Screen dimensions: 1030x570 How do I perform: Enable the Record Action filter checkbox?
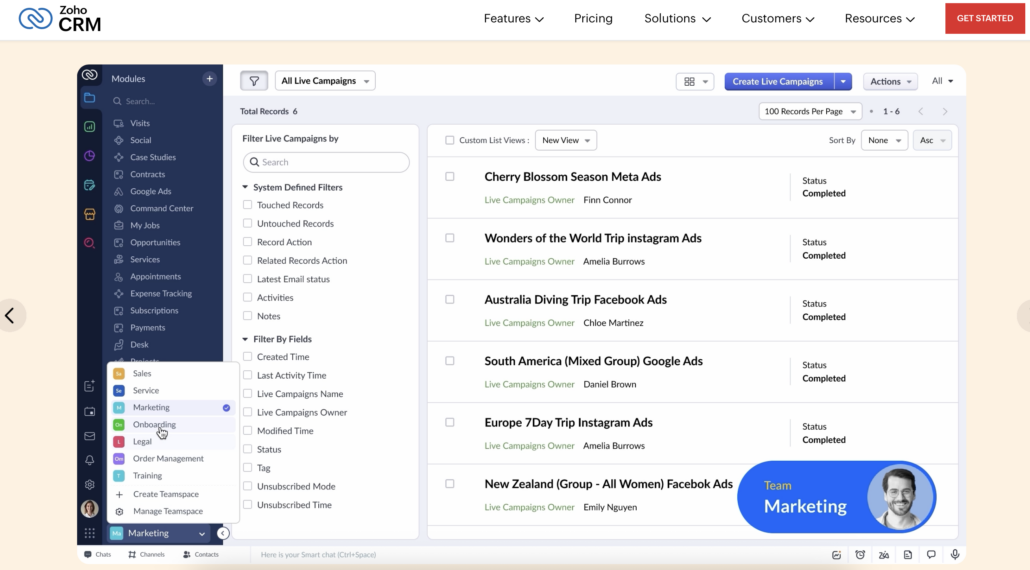click(x=248, y=242)
